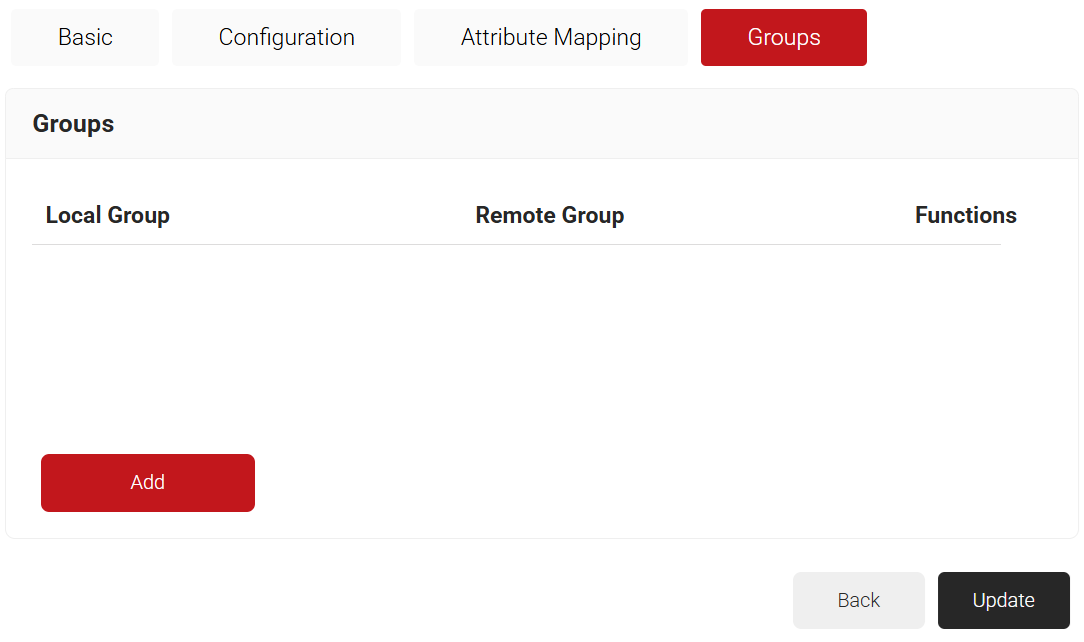The height and width of the screenshot is (642, 1084).
Task: View Basic settings tab
Action: pos(85,38)
